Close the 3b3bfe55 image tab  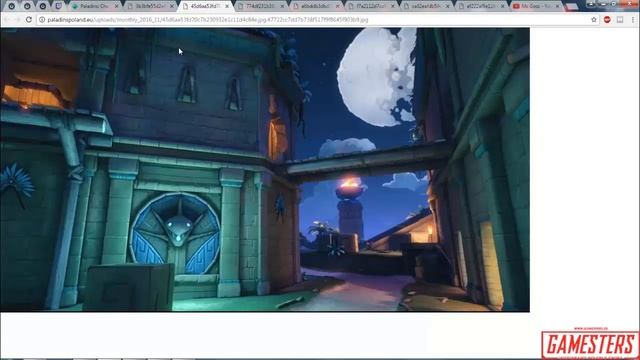coord(172,7)
